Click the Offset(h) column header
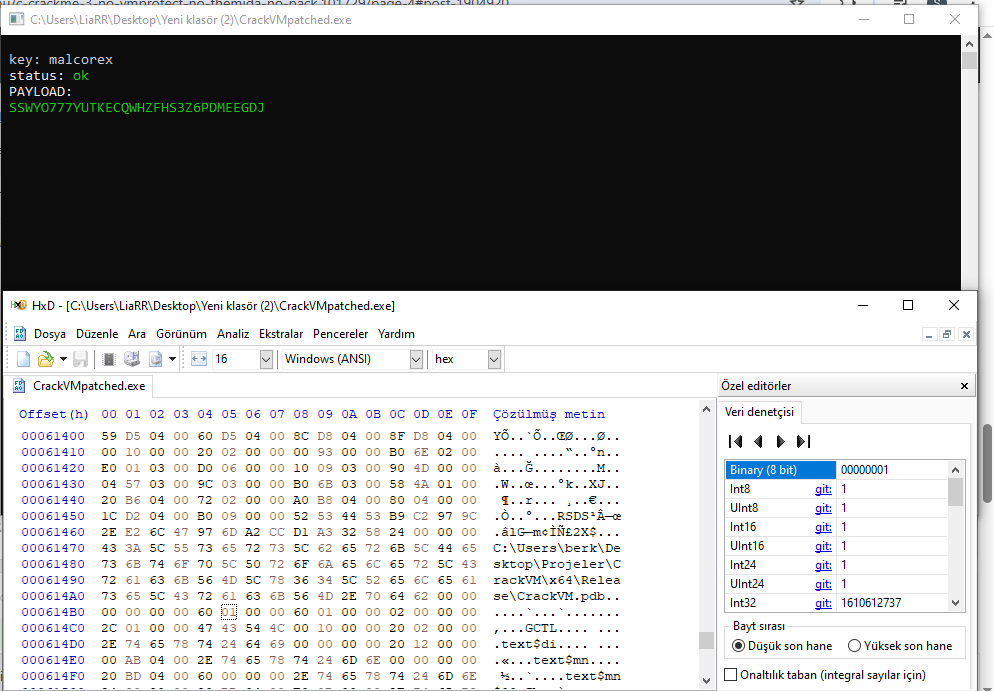Viewport: 994px width, 691px height. pyautogui.click(x=54, y=414)
